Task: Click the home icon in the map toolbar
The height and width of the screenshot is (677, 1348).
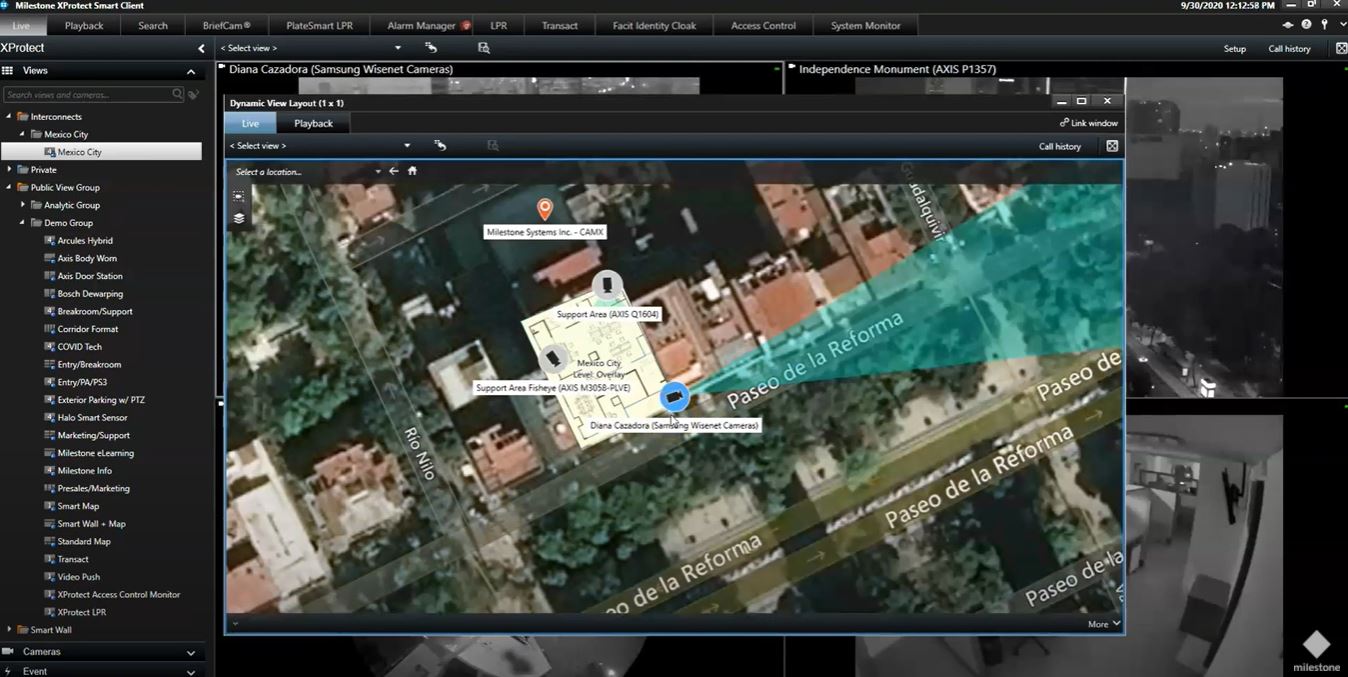Action: click(x=411, y=170)
